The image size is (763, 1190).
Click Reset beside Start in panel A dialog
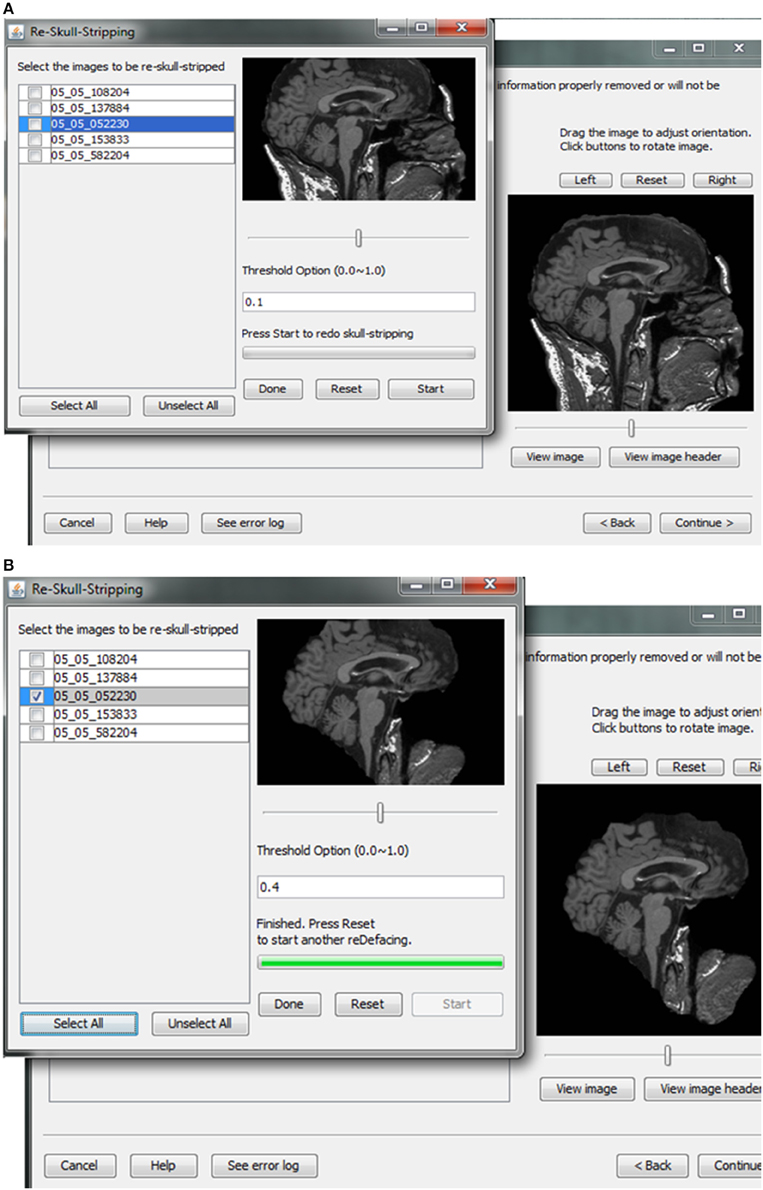[x=346, y=389]
